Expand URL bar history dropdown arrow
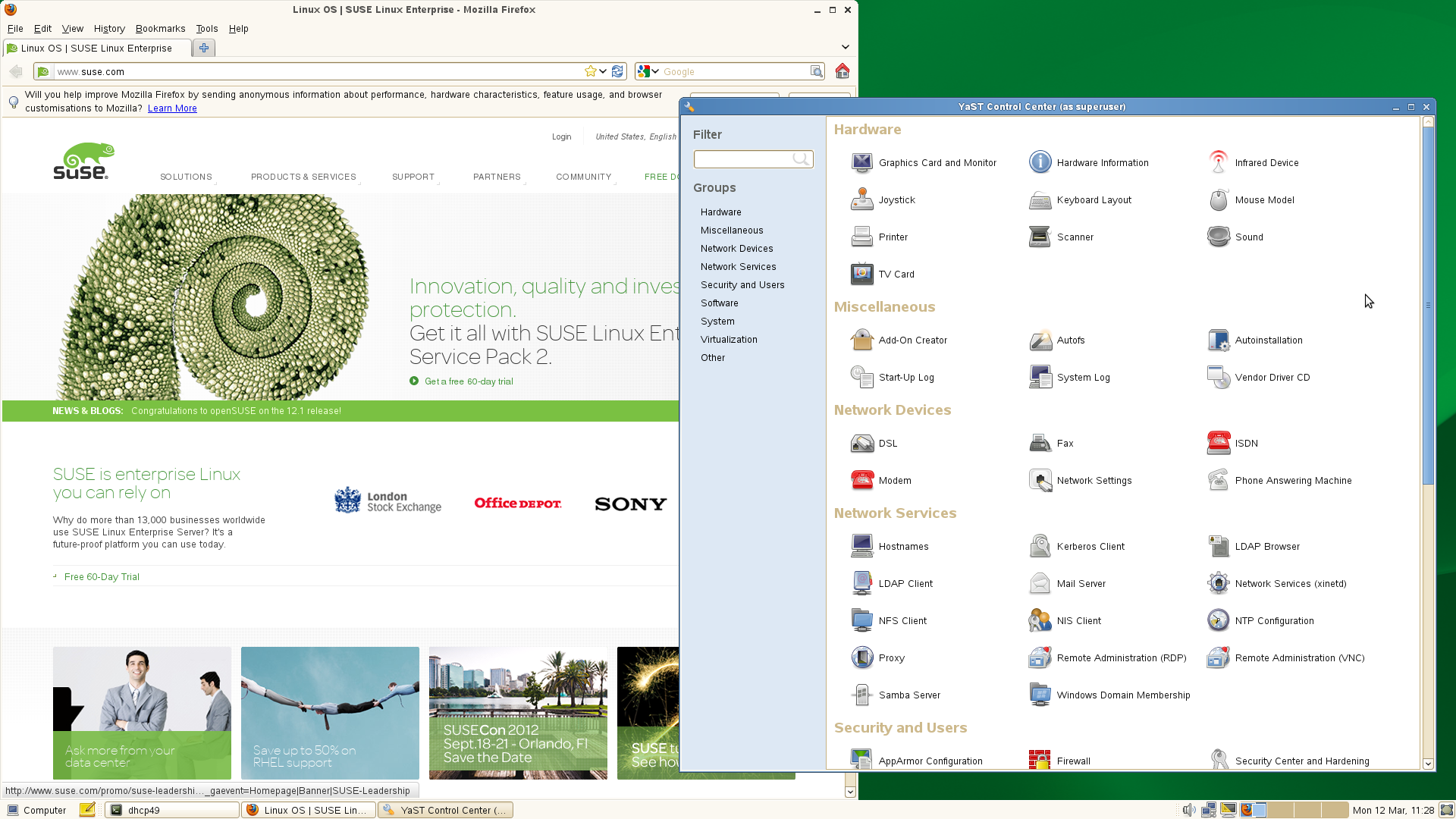This screenshot has height=819, width=1456. (x=603, y=71)
